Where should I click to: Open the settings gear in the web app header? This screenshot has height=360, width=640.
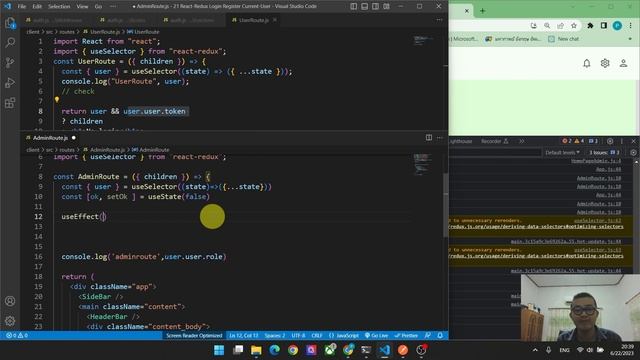pyautogui.click(x=605, y=63)
